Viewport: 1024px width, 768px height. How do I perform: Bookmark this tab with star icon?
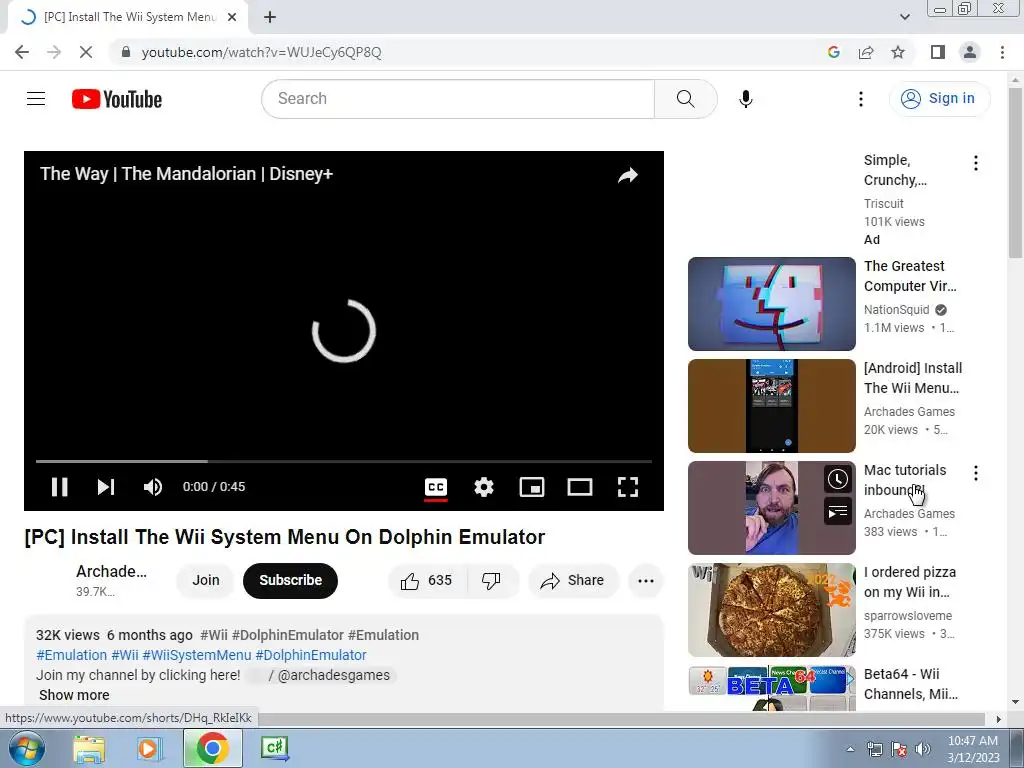(x=898, y=52)
